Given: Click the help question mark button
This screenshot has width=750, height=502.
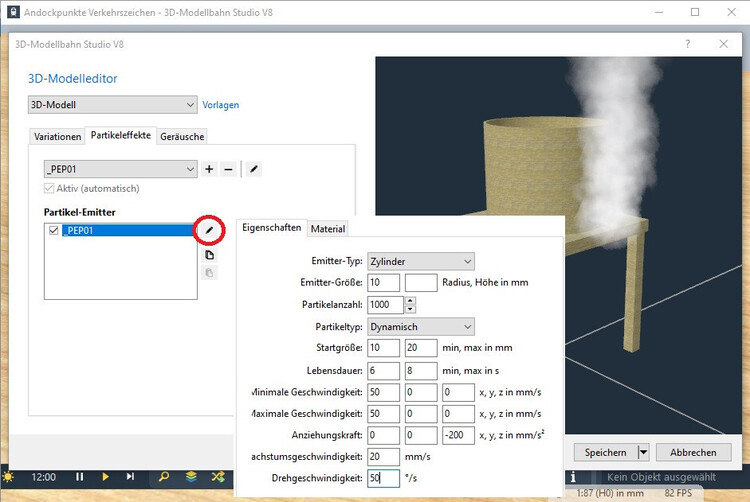Looking at the screenshot, I should 687,45.
